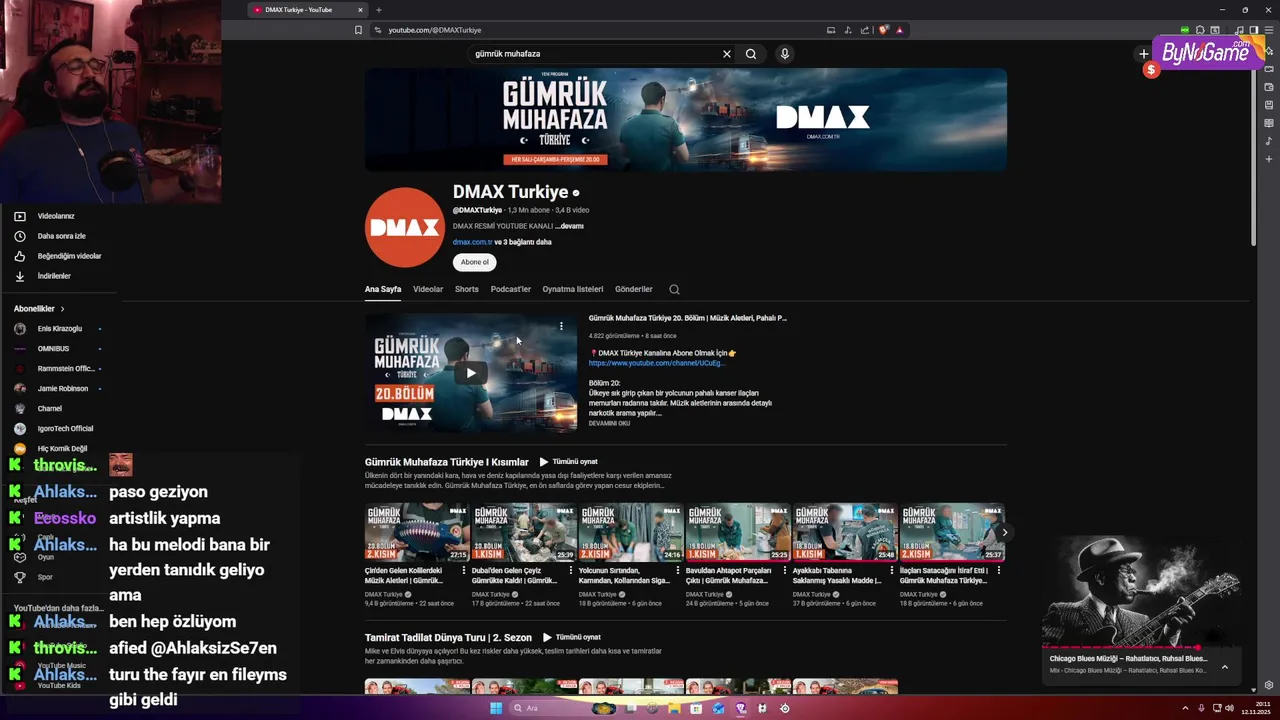The width and height of the screenshot is (1280, 720).
Task: Switch to the Videolar tab
Action: tap(428, 289)
